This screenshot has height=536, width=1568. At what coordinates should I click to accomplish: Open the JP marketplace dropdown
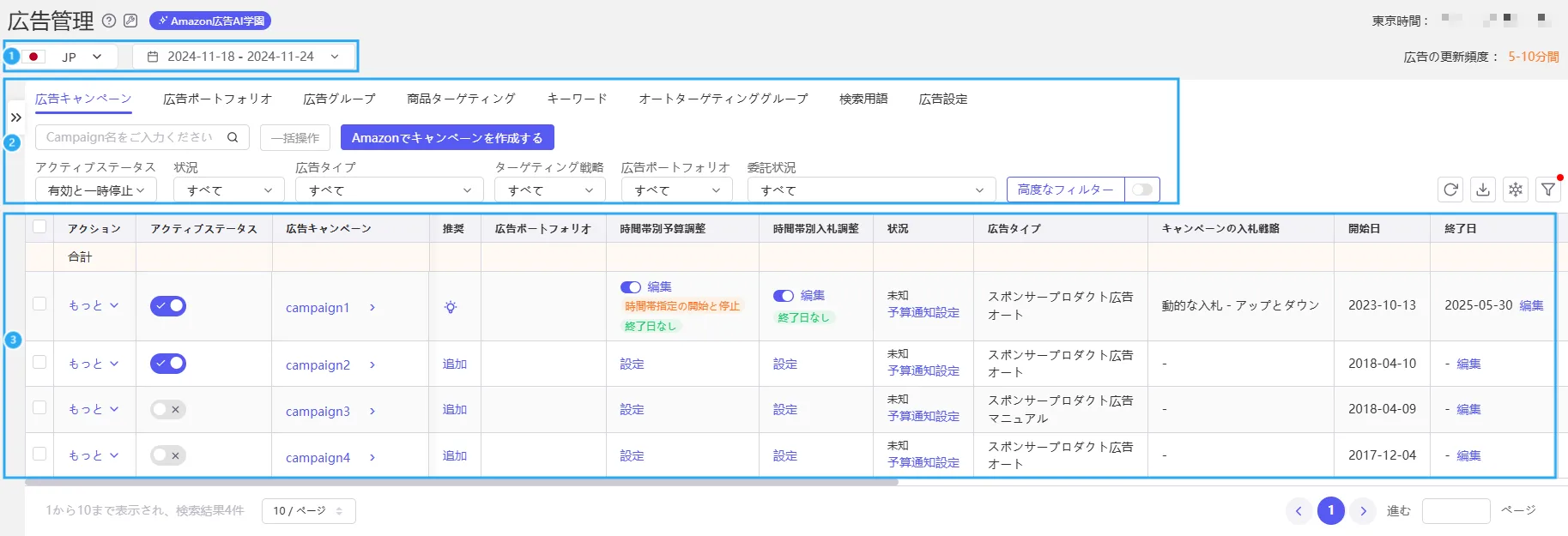point(69,57)
